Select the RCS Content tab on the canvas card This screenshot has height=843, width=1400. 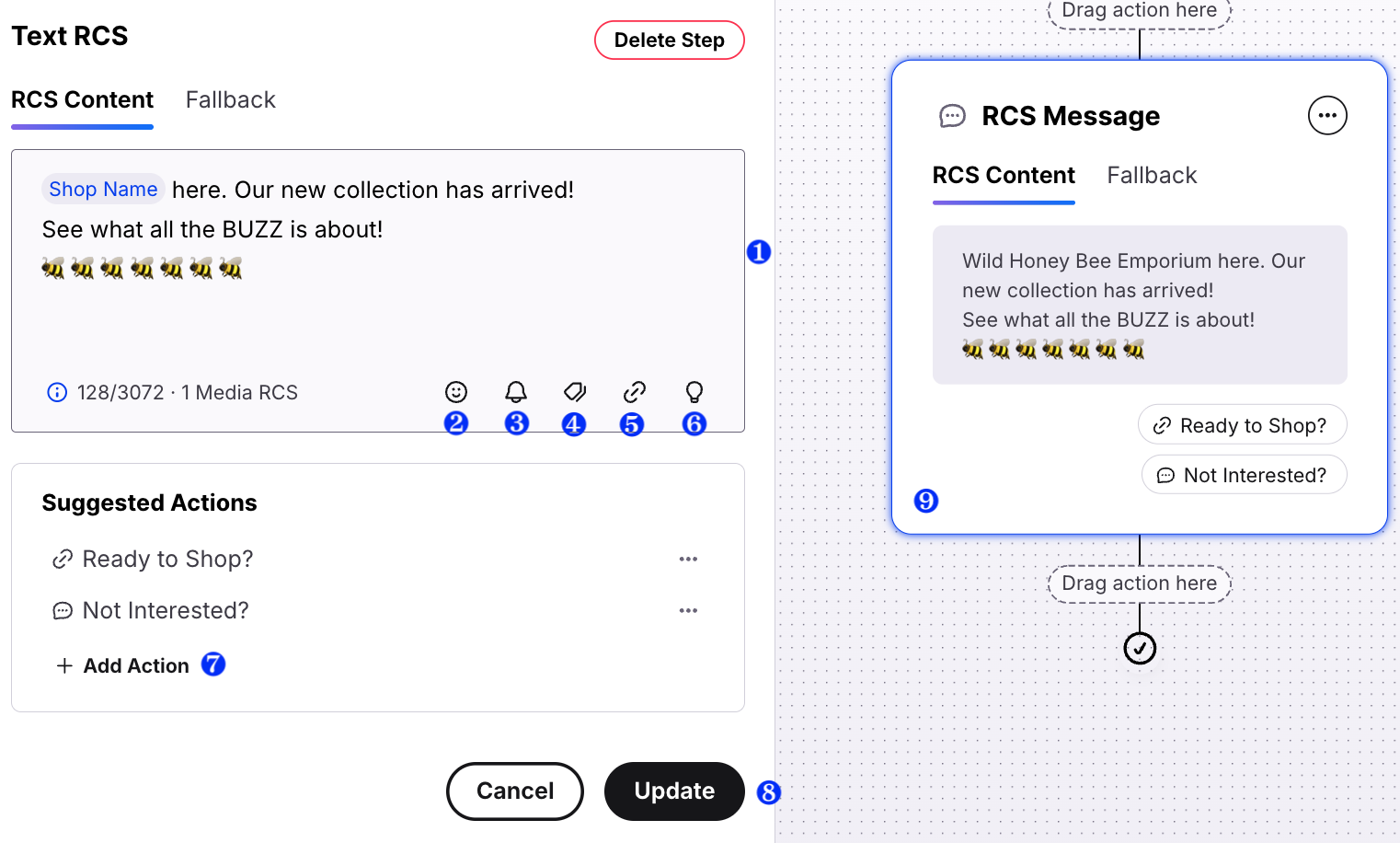click(x=1004, y=175)
